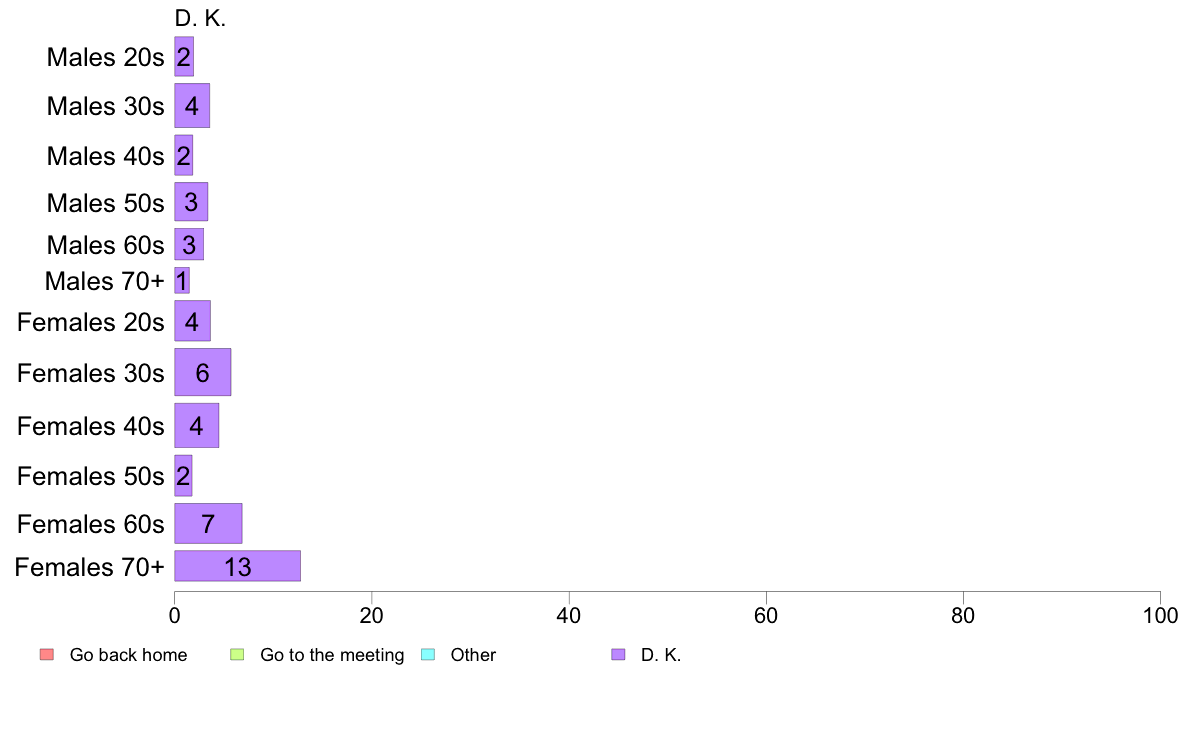The height and width of the screenshot is (736, 1188).
Task: Select the Females 30s bar showing 6
Action: (203, 372)
